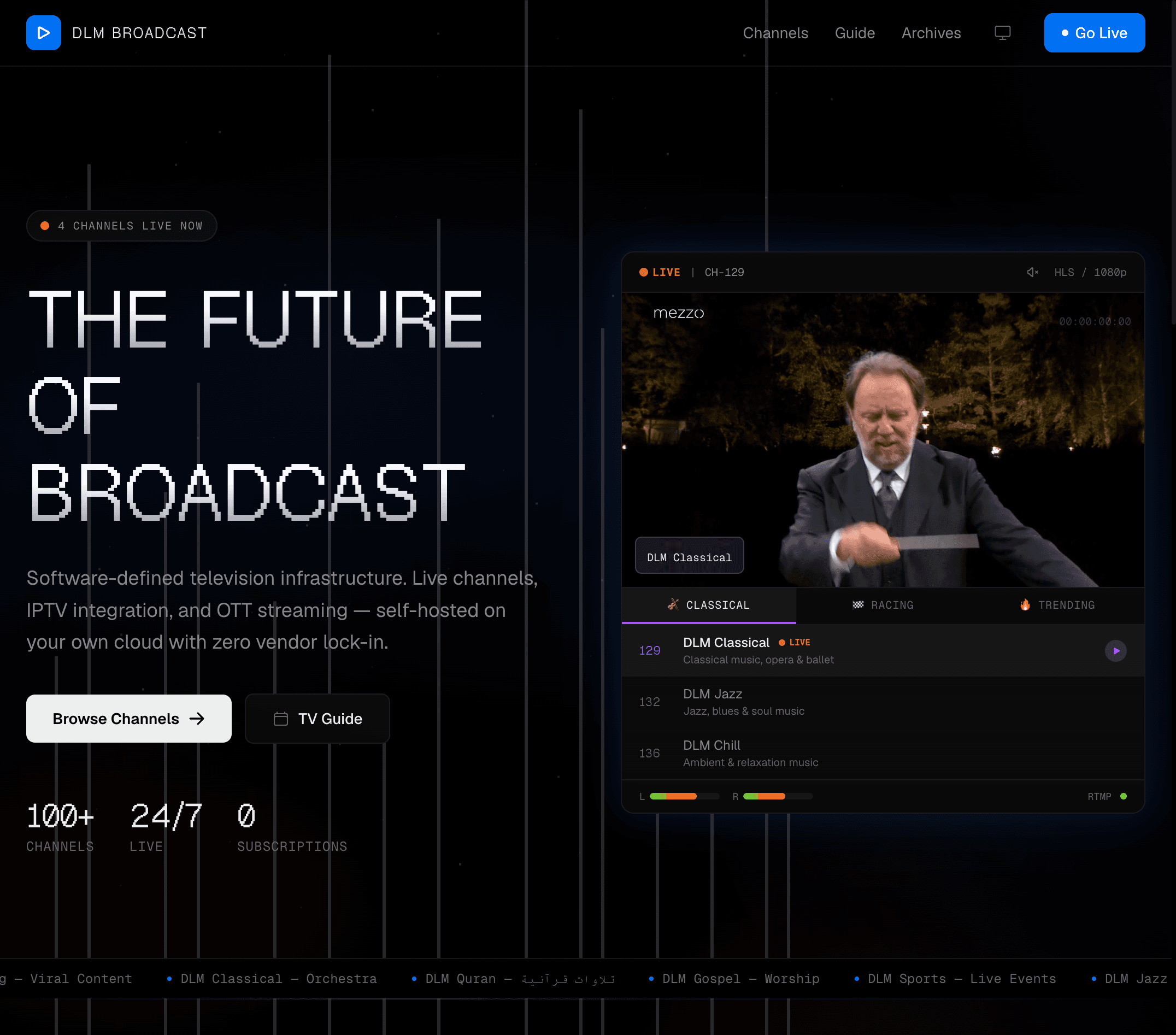Switch to the CLASSICAL tab
The width and height of the screenshot is (1176, 1035).
point(709,605)
